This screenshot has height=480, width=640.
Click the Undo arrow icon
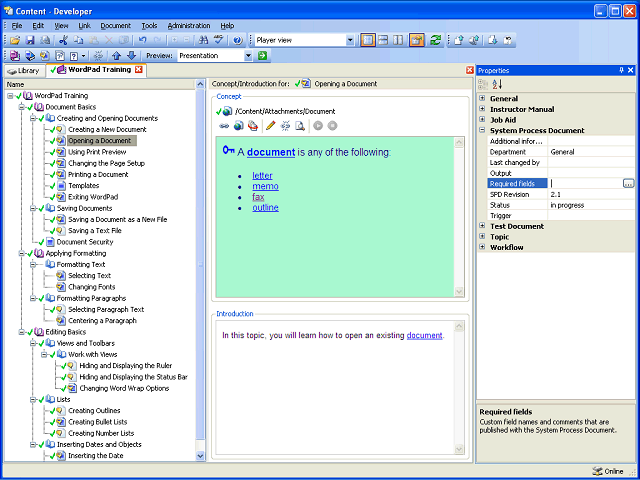coord(142,40)
